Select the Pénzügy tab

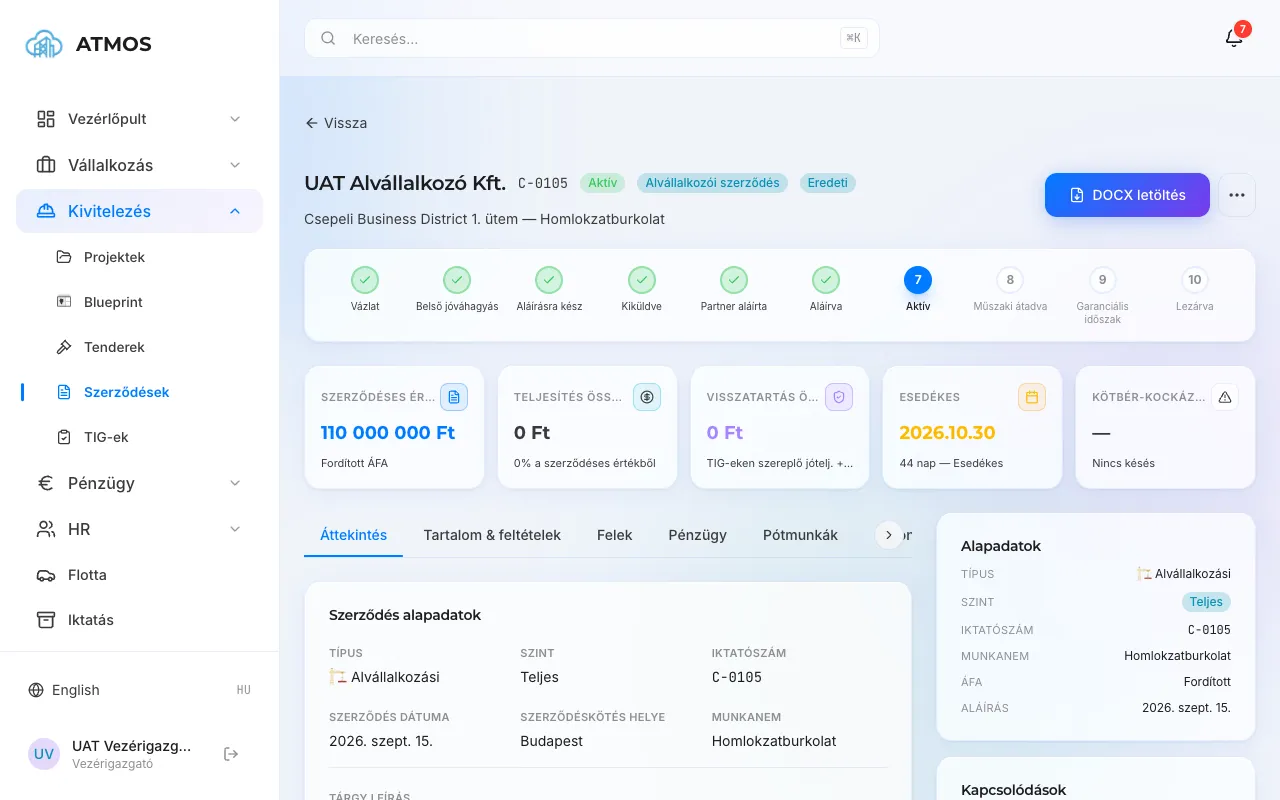tap(698, 535)
